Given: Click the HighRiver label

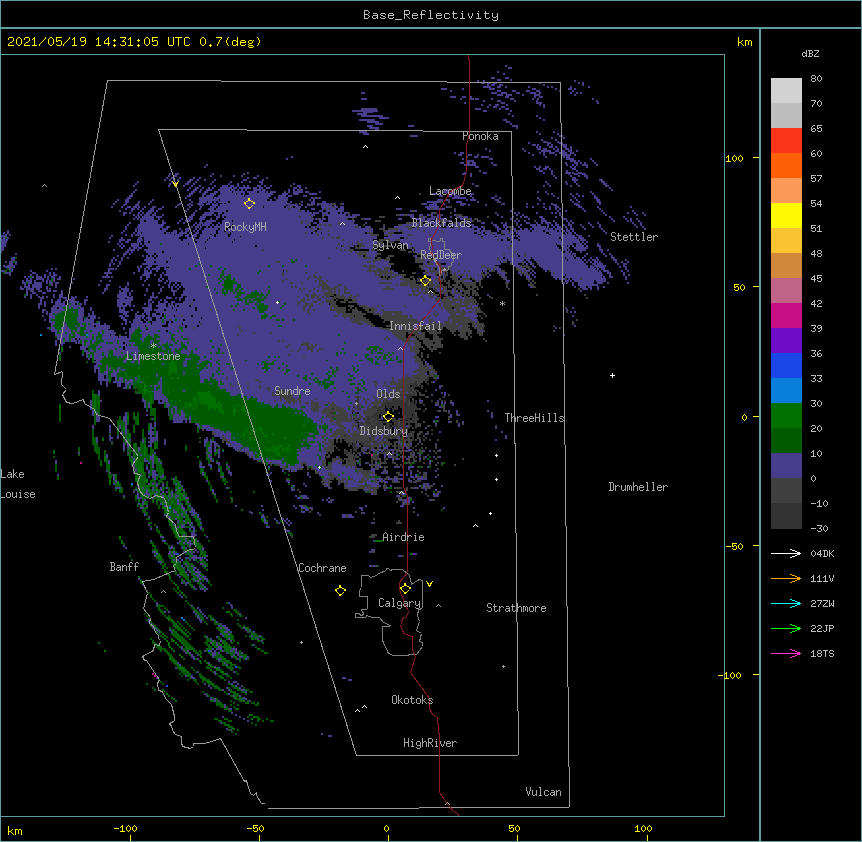Looking at the screenshot, I should 430,743.
